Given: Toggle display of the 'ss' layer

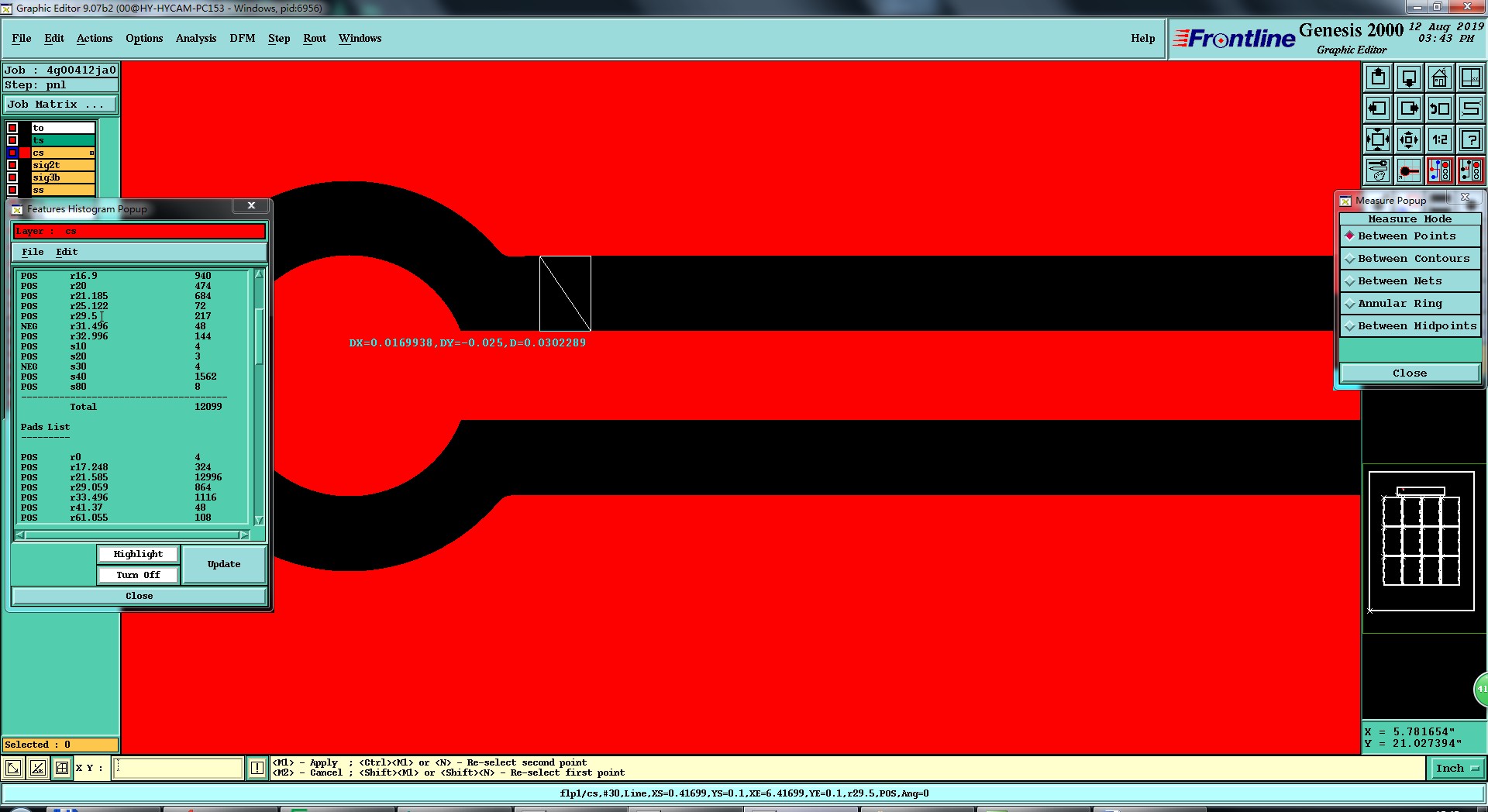Looking at the screenshot, I should pyautogui.click(x=12, y=190).
